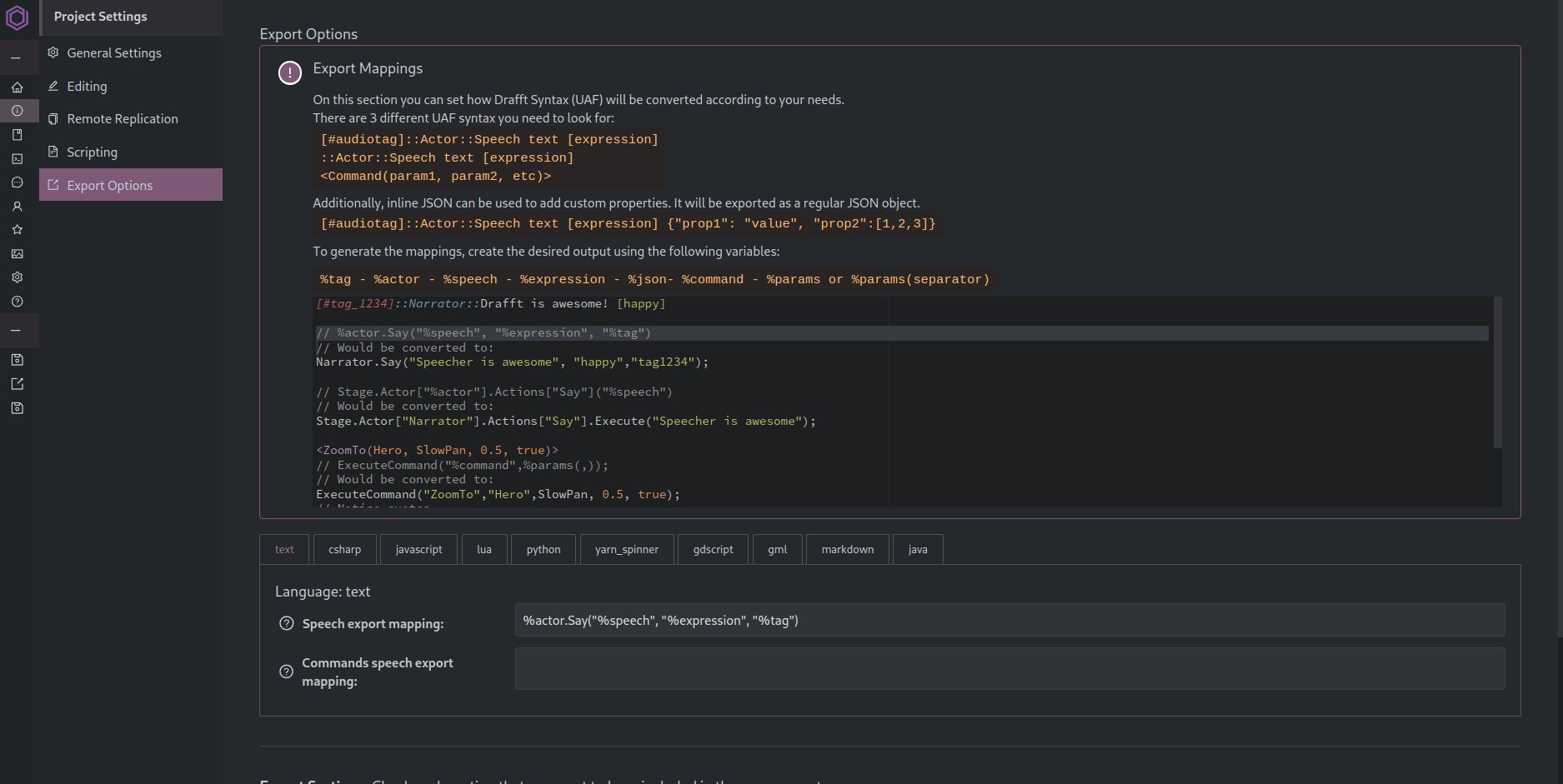This screenshot has width=1563, height=784.
Task: Open the yarn_spinner tab
Action: point(626,549)
